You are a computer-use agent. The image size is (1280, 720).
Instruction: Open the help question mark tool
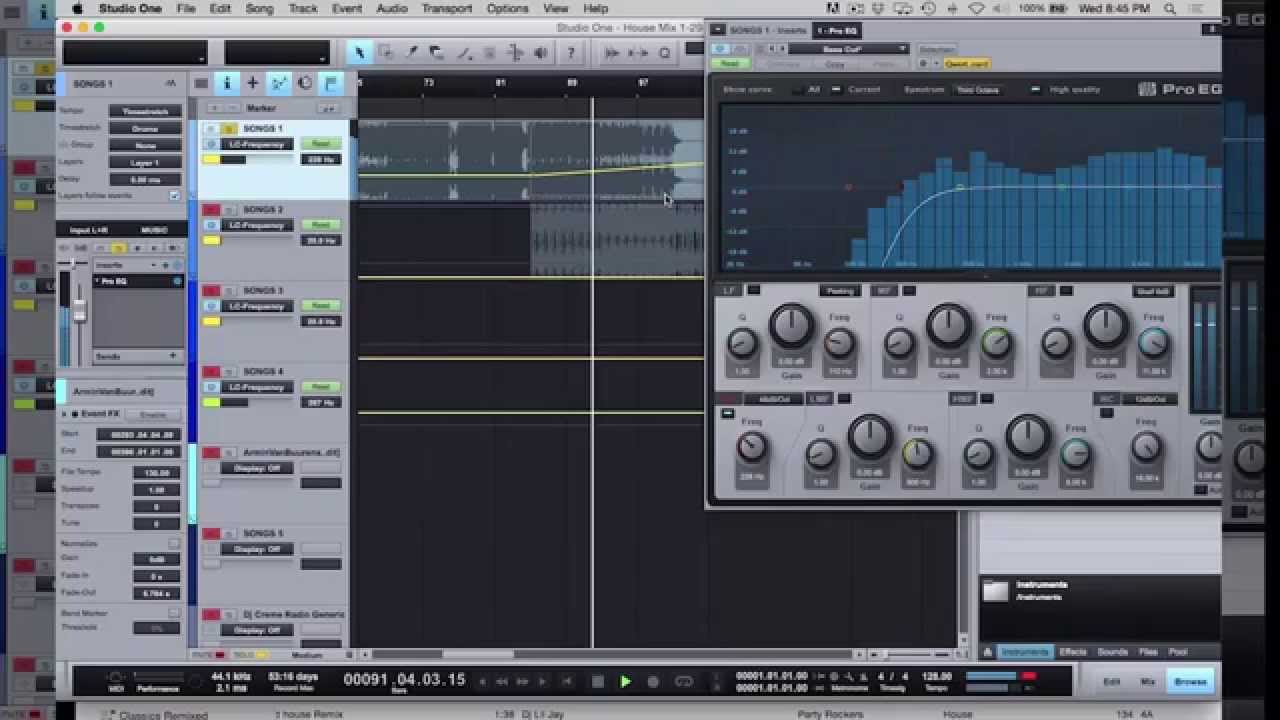pyautogui.click(x=571, y=53)
